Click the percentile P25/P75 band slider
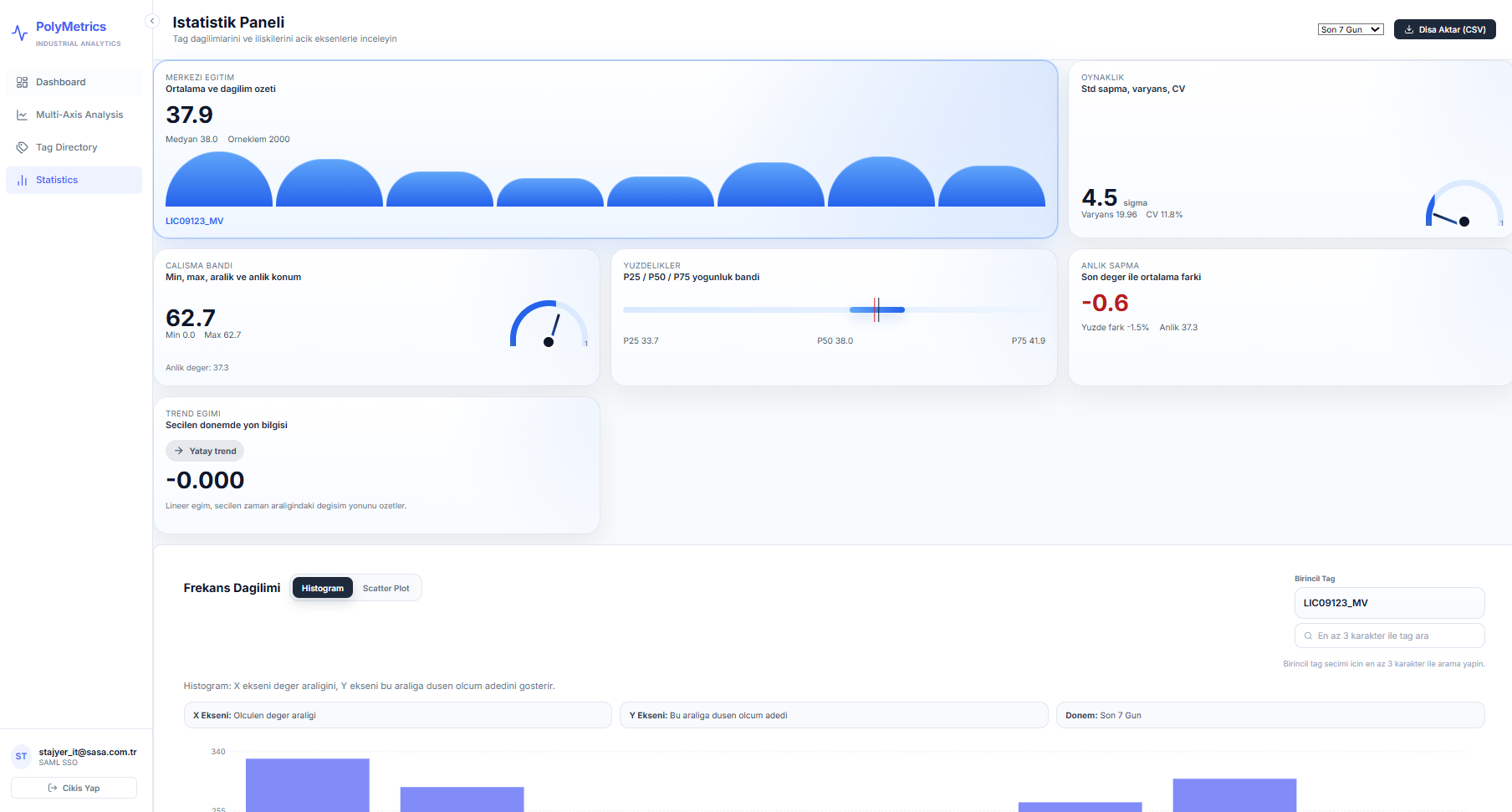Viewport: 1512px width, 812px height. pos(834,309)
